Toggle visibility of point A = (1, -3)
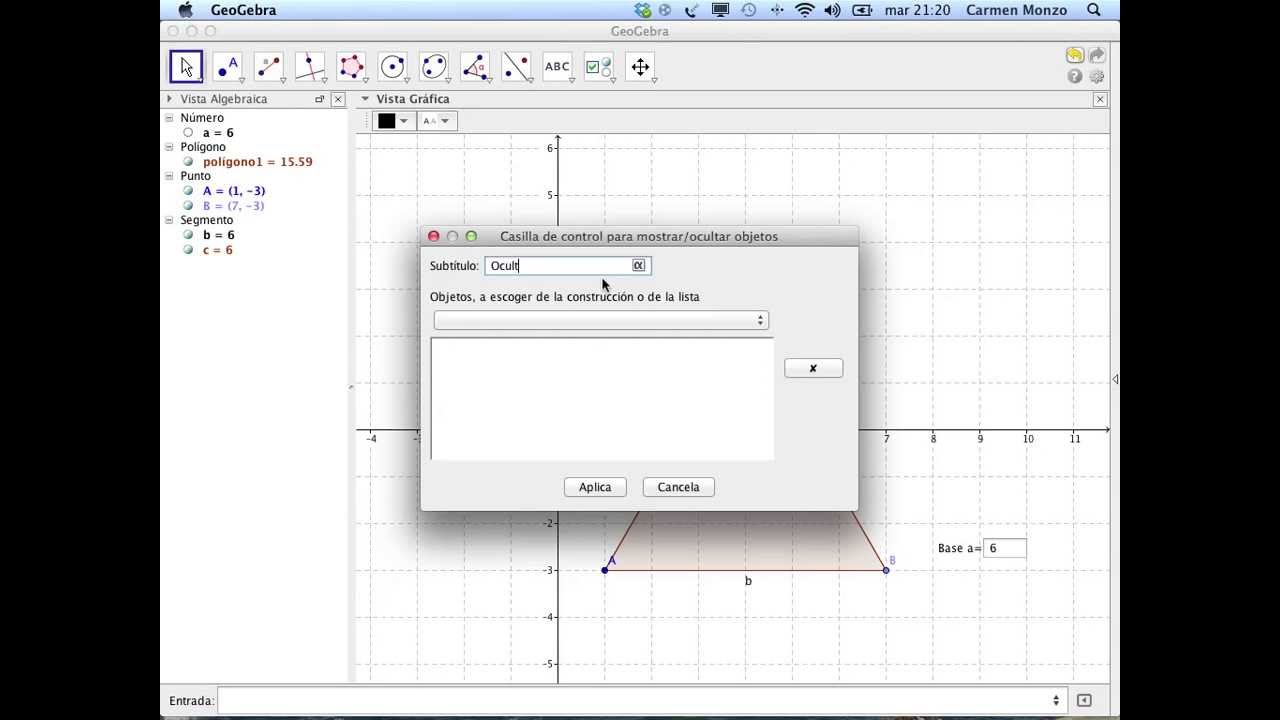This screenshot has width=1280, height=720. (188, 191)
